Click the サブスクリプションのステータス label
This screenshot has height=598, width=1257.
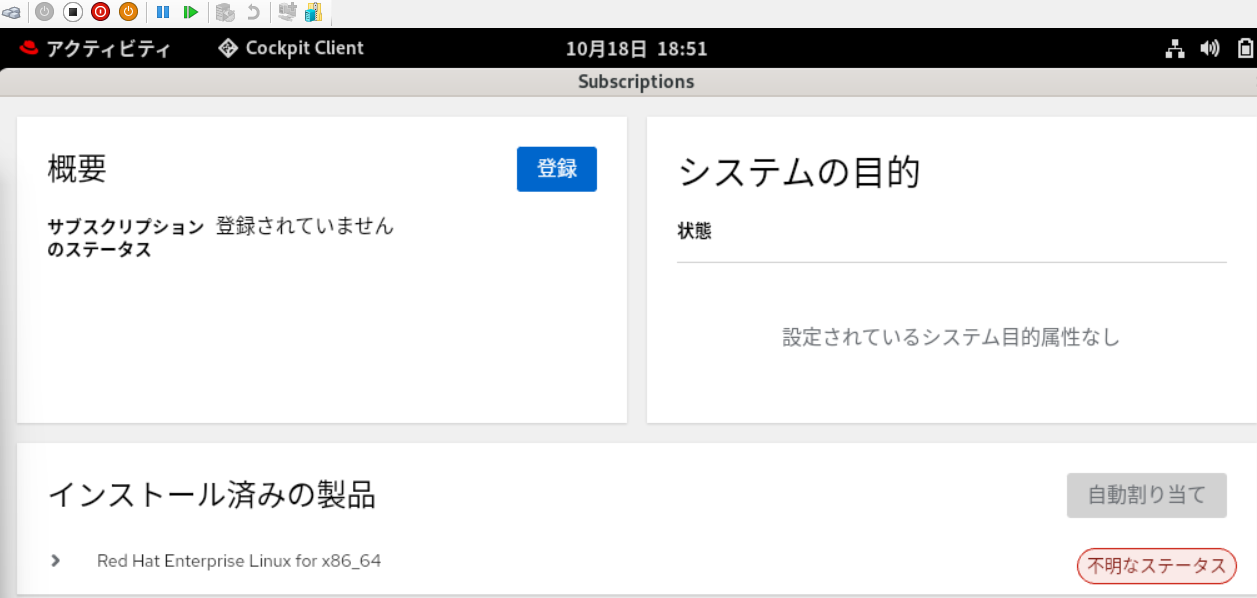click(x=126, y=238)
